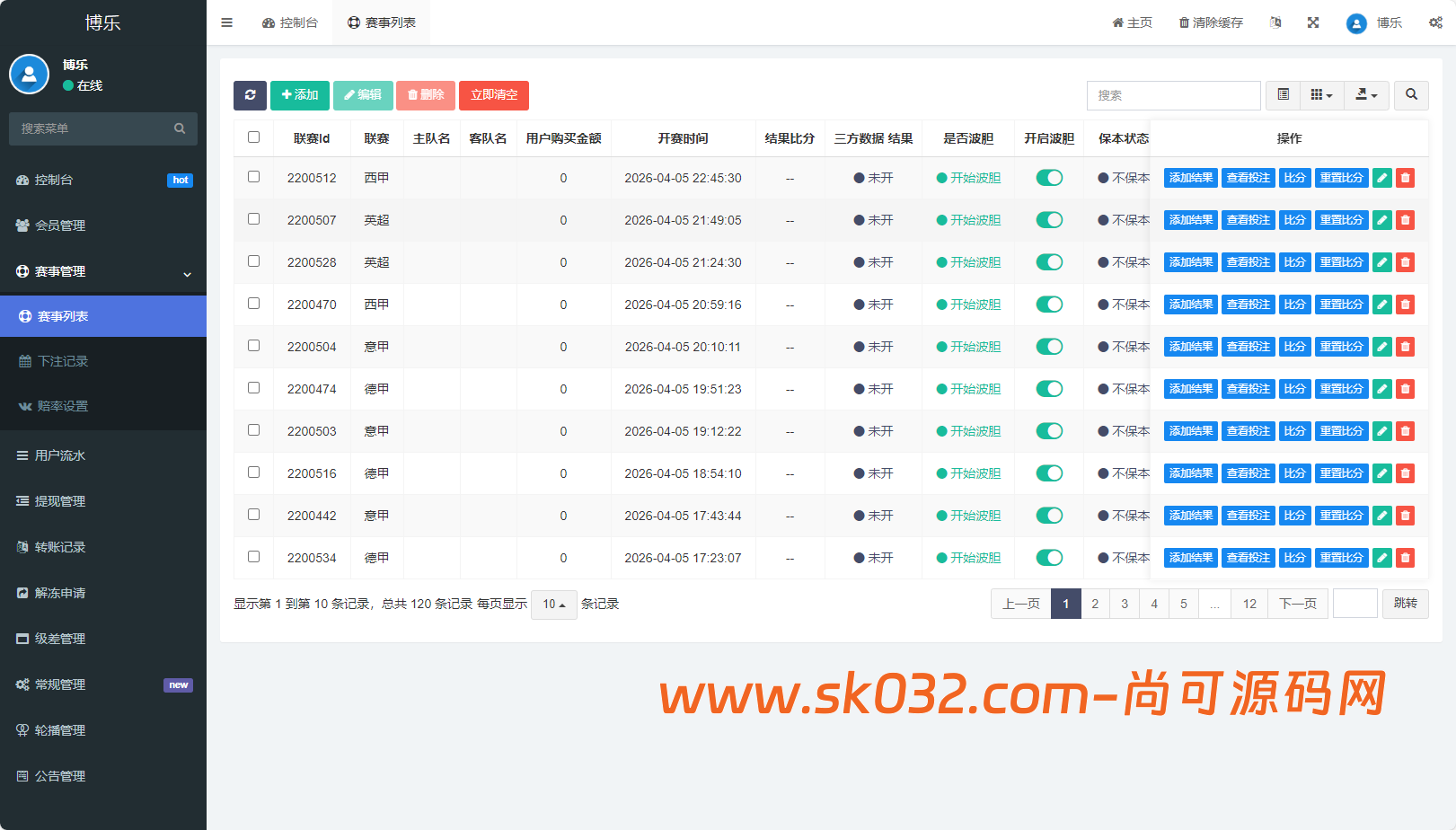
Task: Toggle 开启波胆 switch for match 2200470
Action: [1049, 305]
